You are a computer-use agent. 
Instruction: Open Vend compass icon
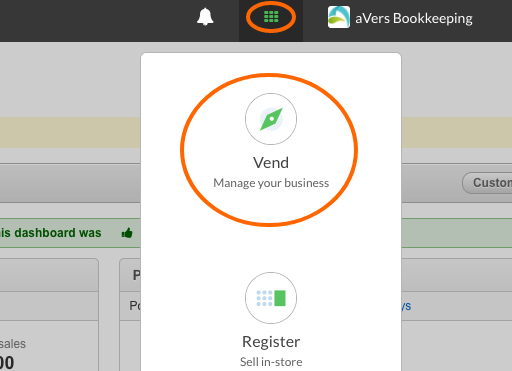tap(271, 119)
